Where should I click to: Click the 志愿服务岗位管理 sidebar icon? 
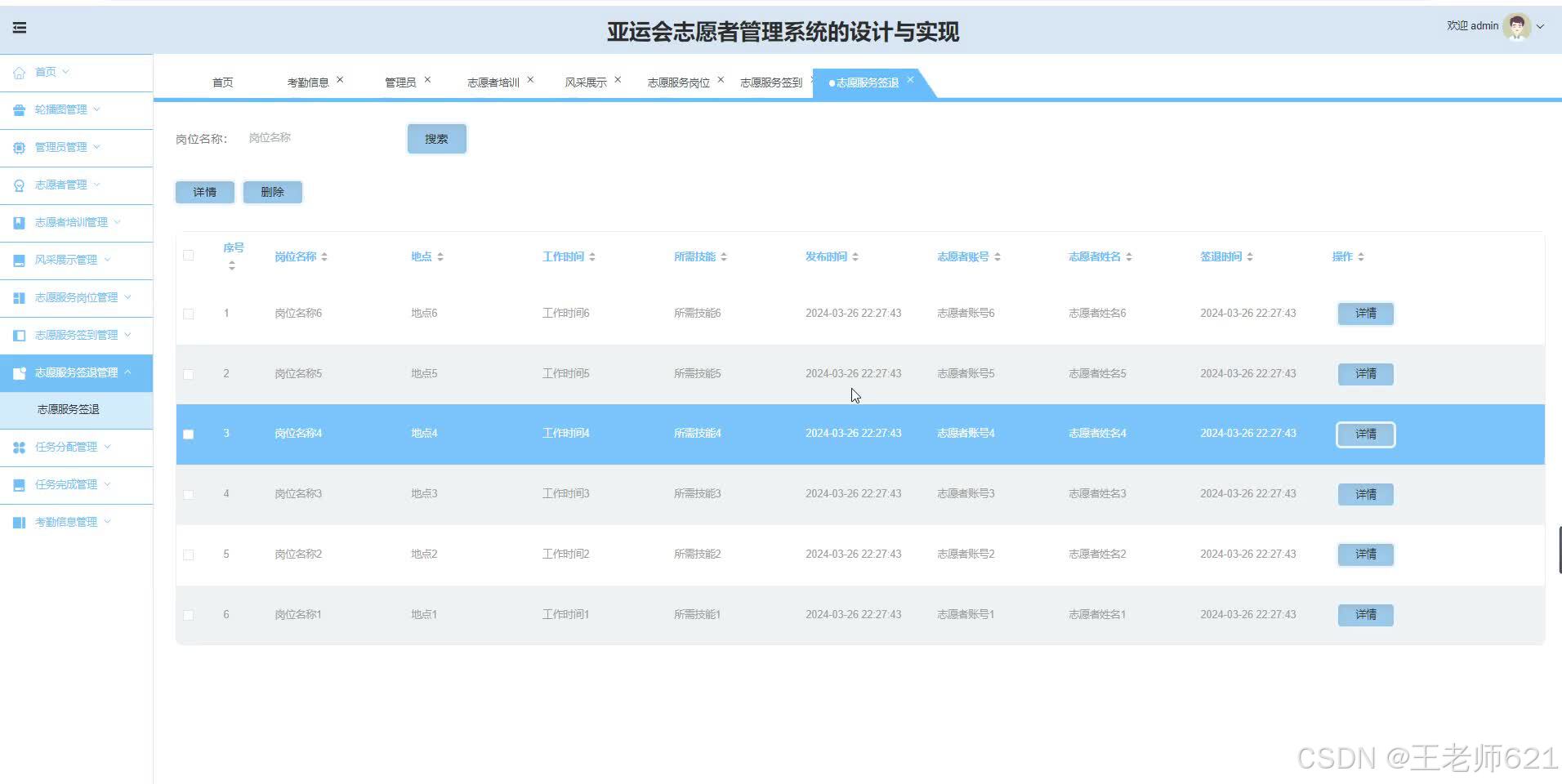coord(19,298)
